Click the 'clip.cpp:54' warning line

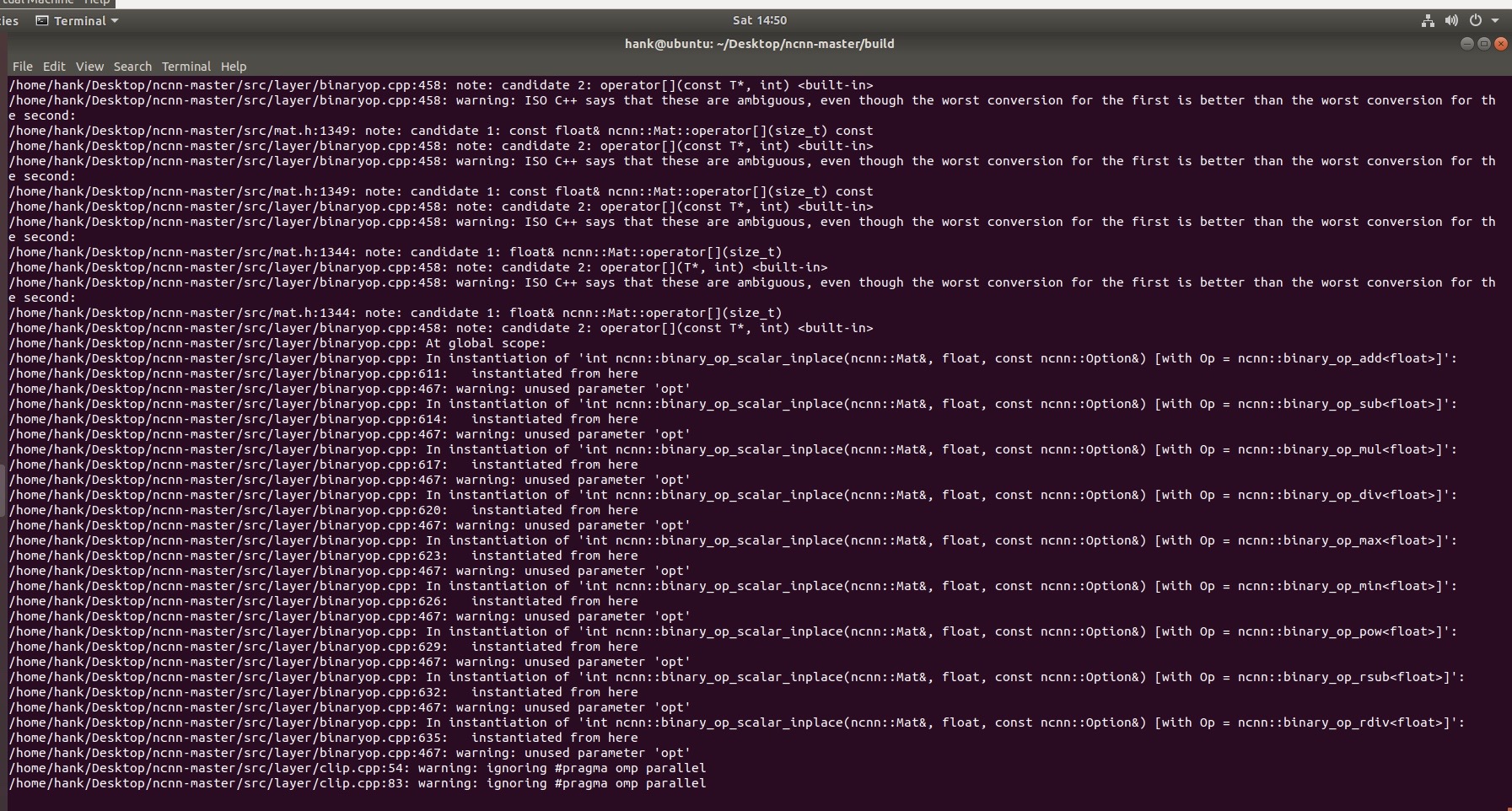click(x=358, y=769)
